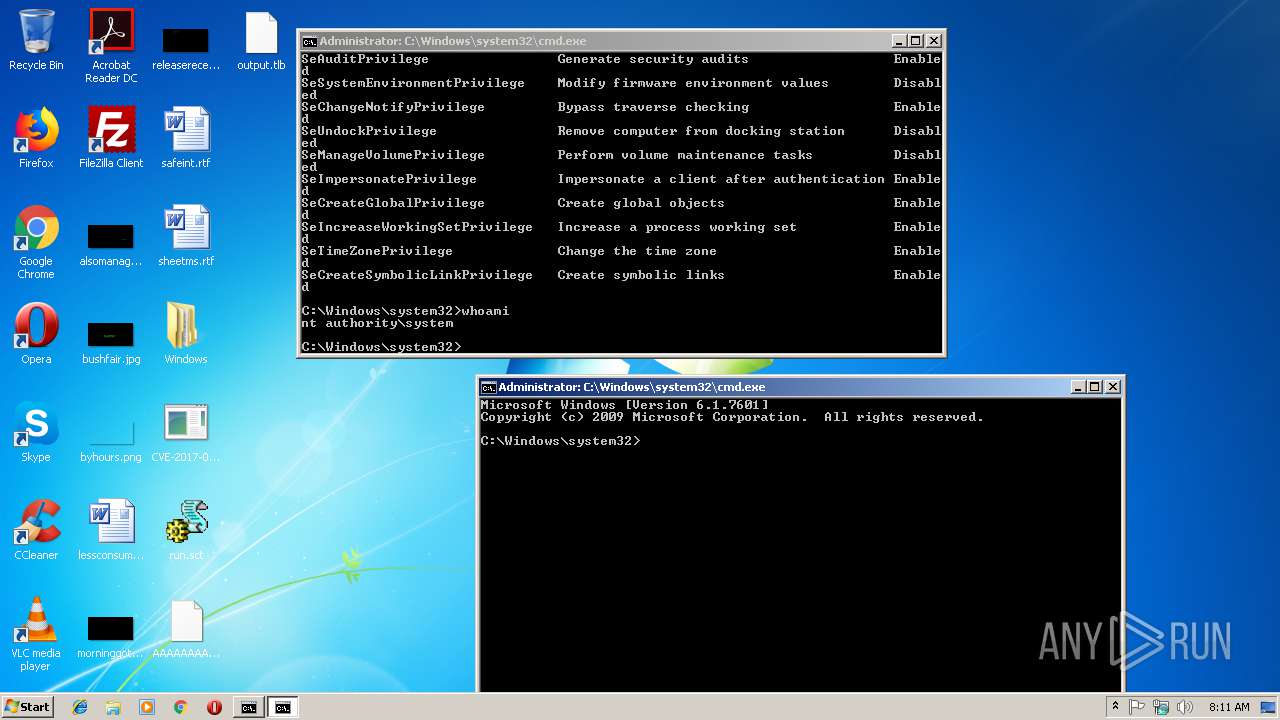Click the Start button
This screenshot has width=1280, height=720.
(x=27, y=706)
